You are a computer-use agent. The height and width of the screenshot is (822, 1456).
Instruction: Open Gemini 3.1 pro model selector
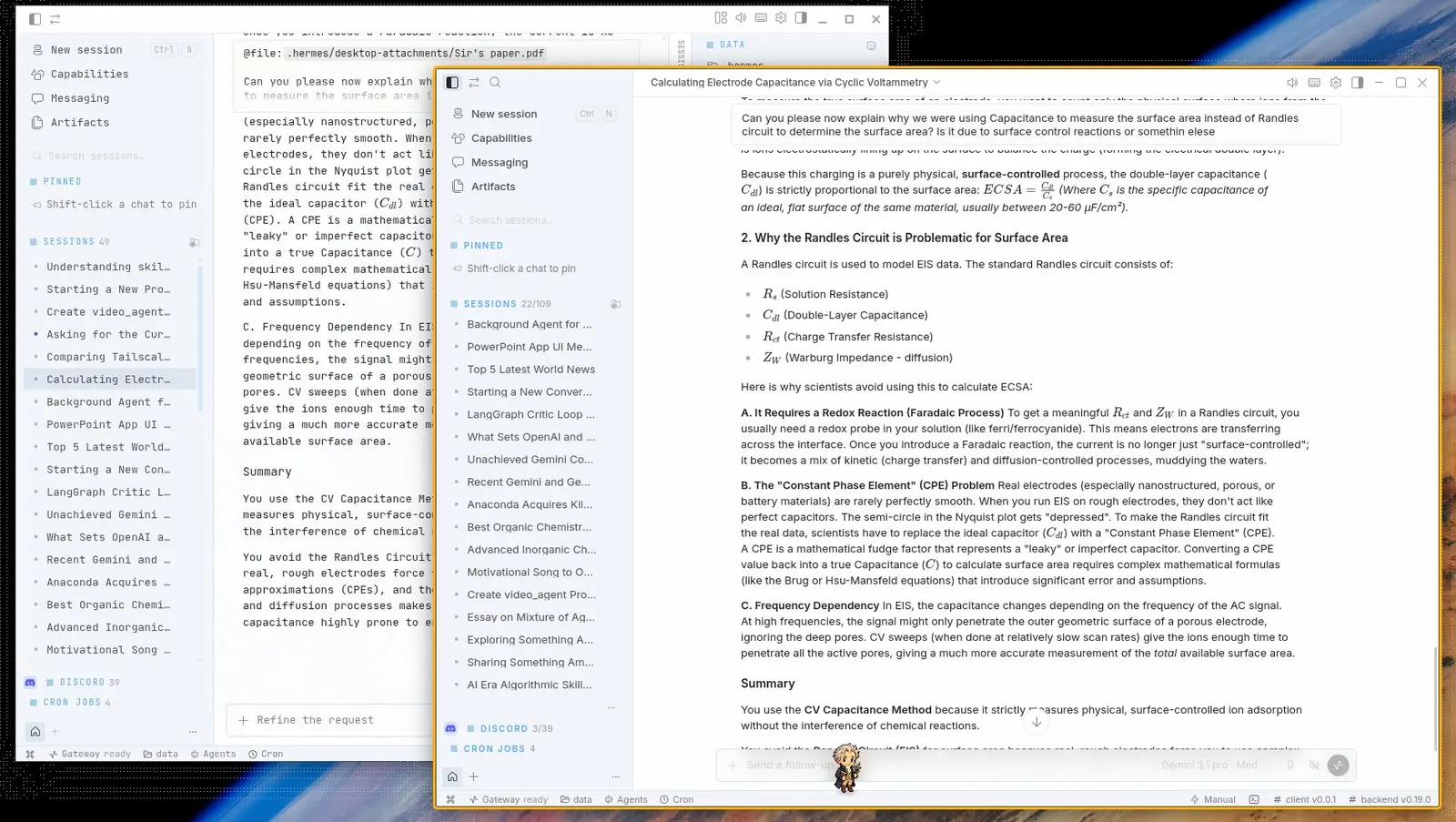tap(1208, 766)
